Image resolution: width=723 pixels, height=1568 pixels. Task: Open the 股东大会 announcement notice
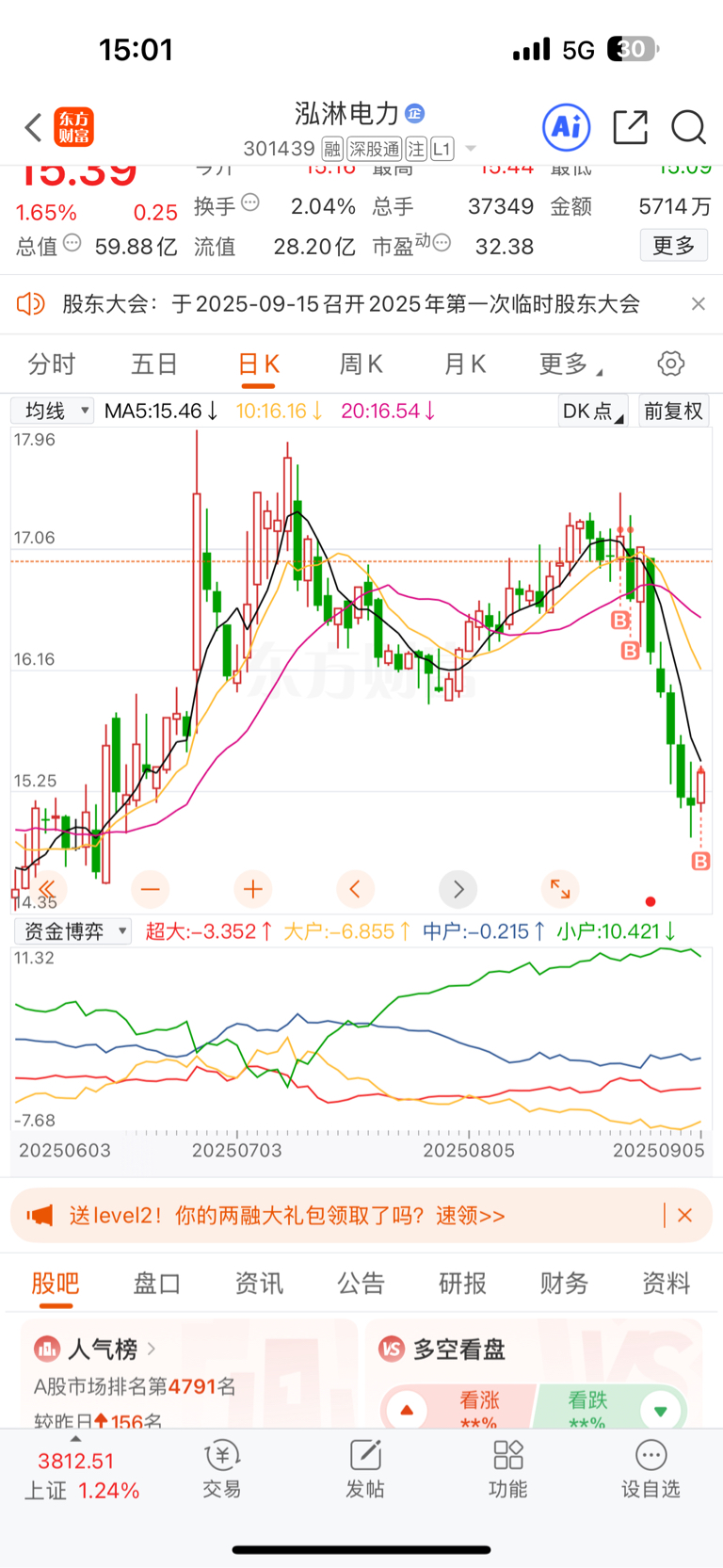pos(351,303)
